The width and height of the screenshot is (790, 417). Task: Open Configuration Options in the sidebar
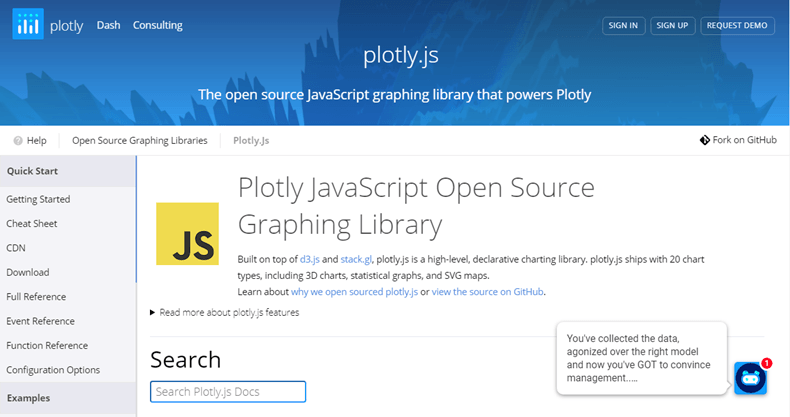pos(53,370)
